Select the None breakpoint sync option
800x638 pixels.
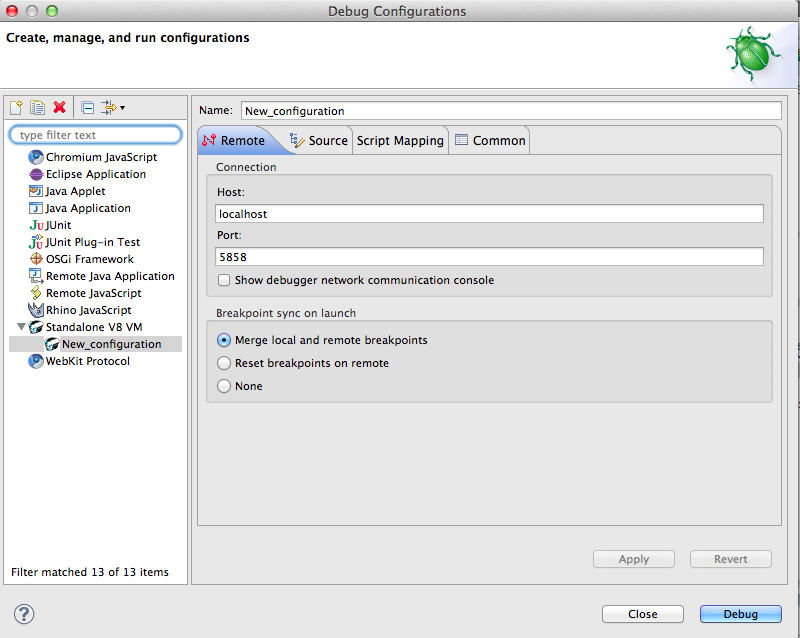[224, 386]
